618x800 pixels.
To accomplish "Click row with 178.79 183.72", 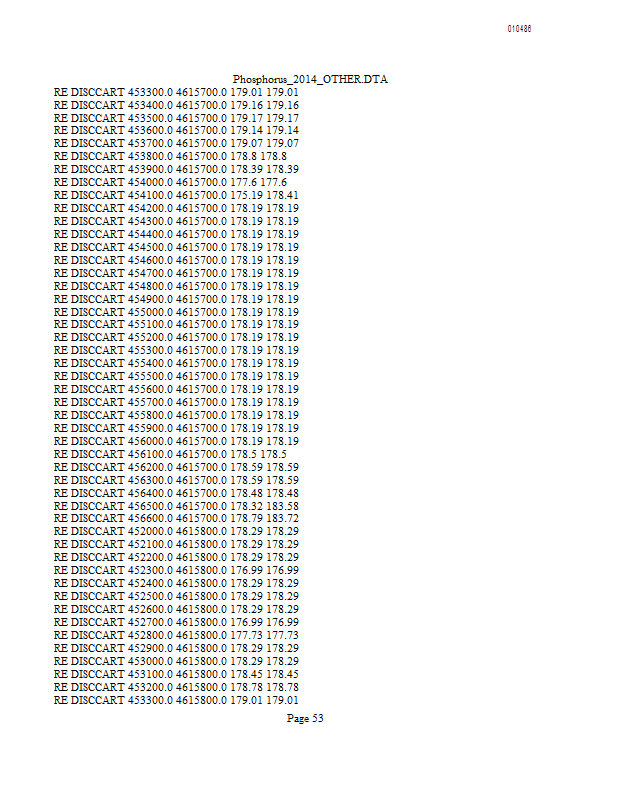I will tap(176, 519).
